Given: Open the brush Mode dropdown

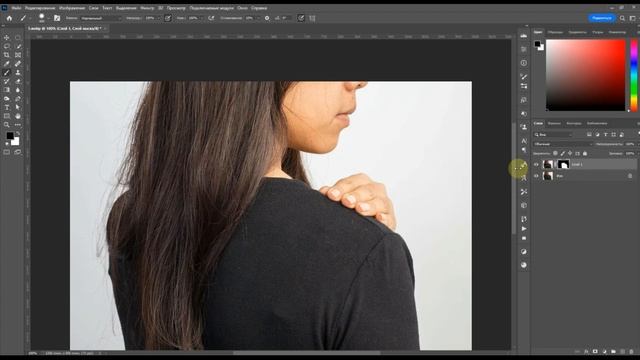Looking at the screenshot, I should click(100, 18).
